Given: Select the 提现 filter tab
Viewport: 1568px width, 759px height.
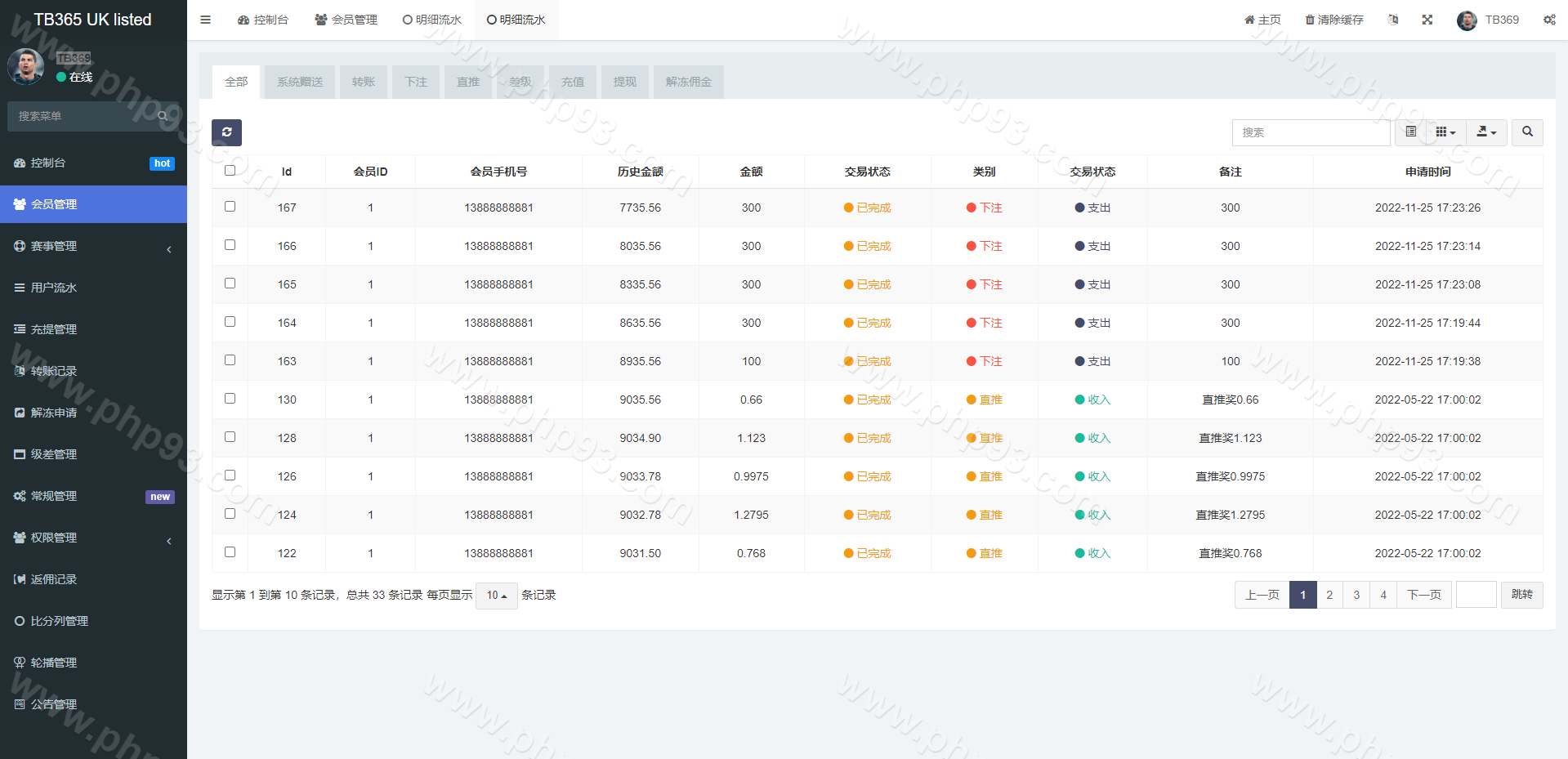Looking at the screenshot, I should point(625,83).
